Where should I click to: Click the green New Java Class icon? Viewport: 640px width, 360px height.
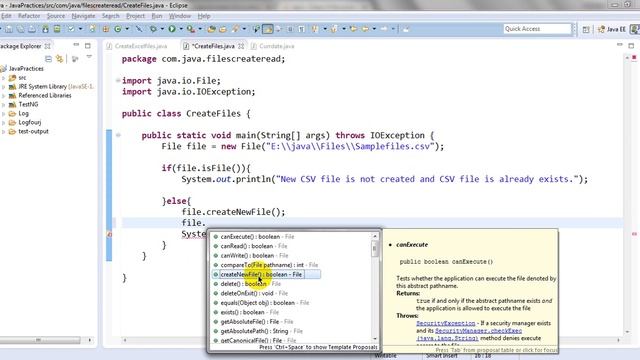118,29
